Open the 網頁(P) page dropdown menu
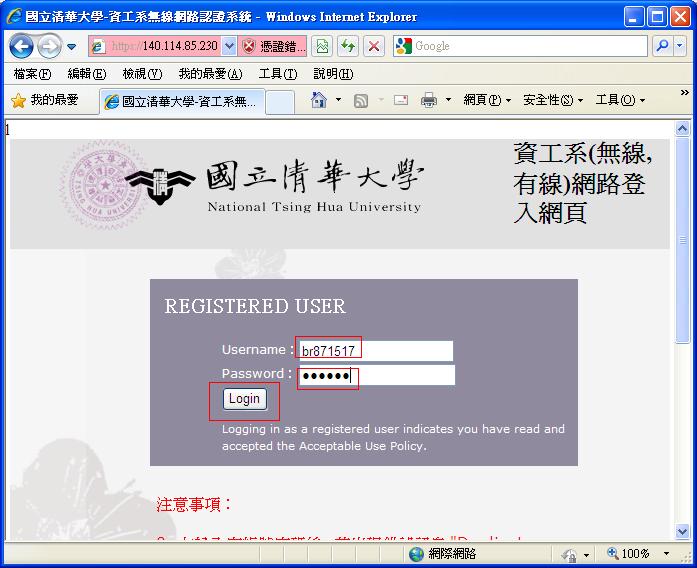Image resolution: width=697 pixels, height=568 pixels. [487, 100]
